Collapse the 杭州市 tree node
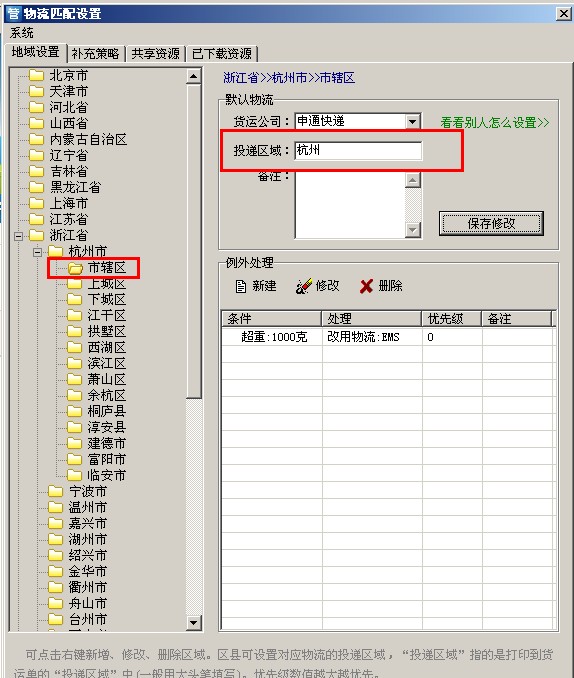Screen dimensions: 574x678 [37, 252]
